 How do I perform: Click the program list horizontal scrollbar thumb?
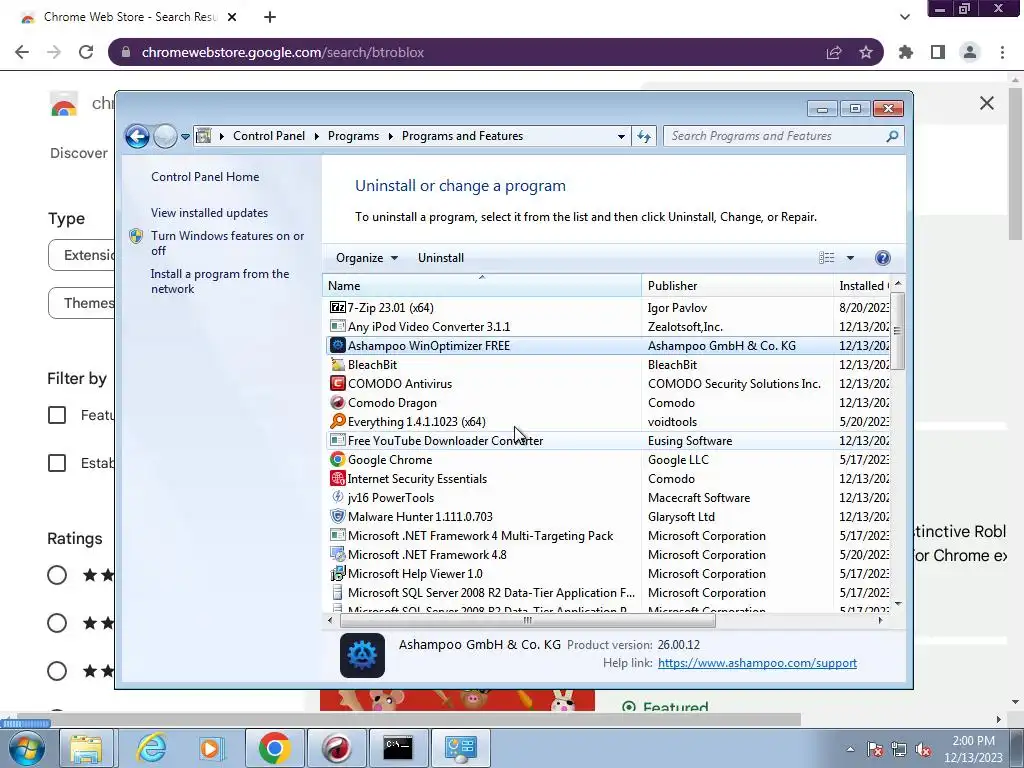click(x=528, y=620)
